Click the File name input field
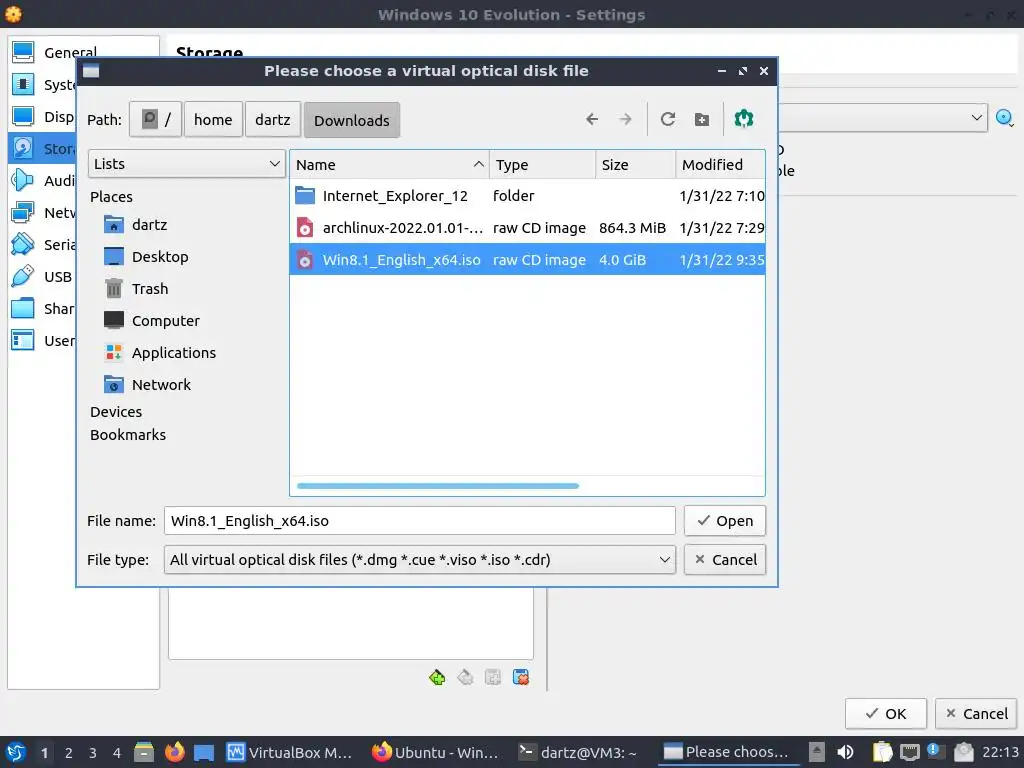1024x768 pixels. point(419,520)
